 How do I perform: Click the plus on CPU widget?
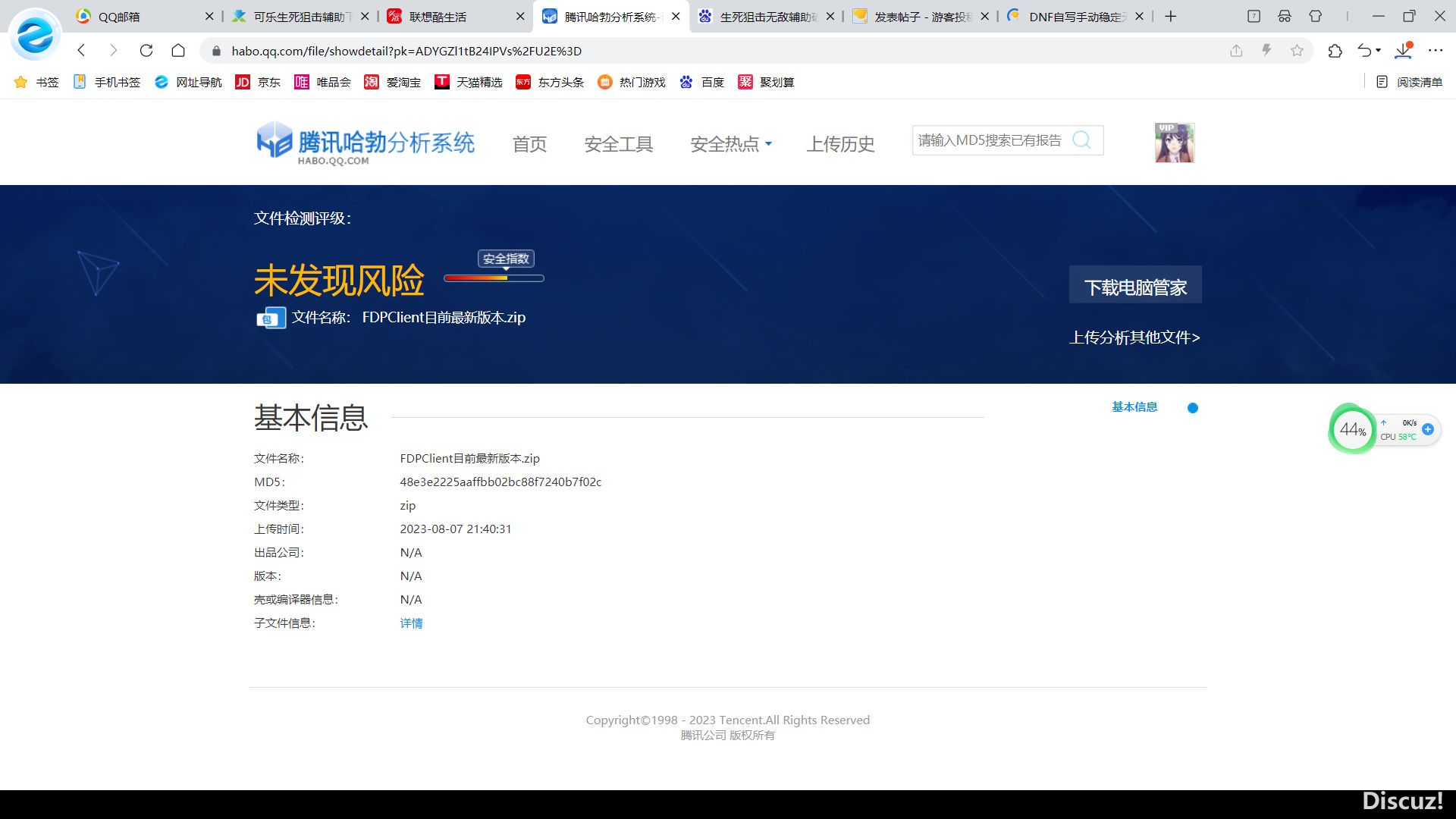(1428, 429)
